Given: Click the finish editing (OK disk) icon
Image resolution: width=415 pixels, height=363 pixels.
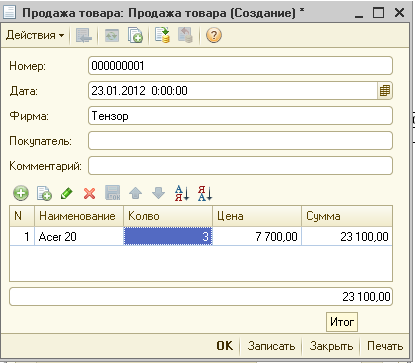Looking at the screenshot, I should [113, 193].
